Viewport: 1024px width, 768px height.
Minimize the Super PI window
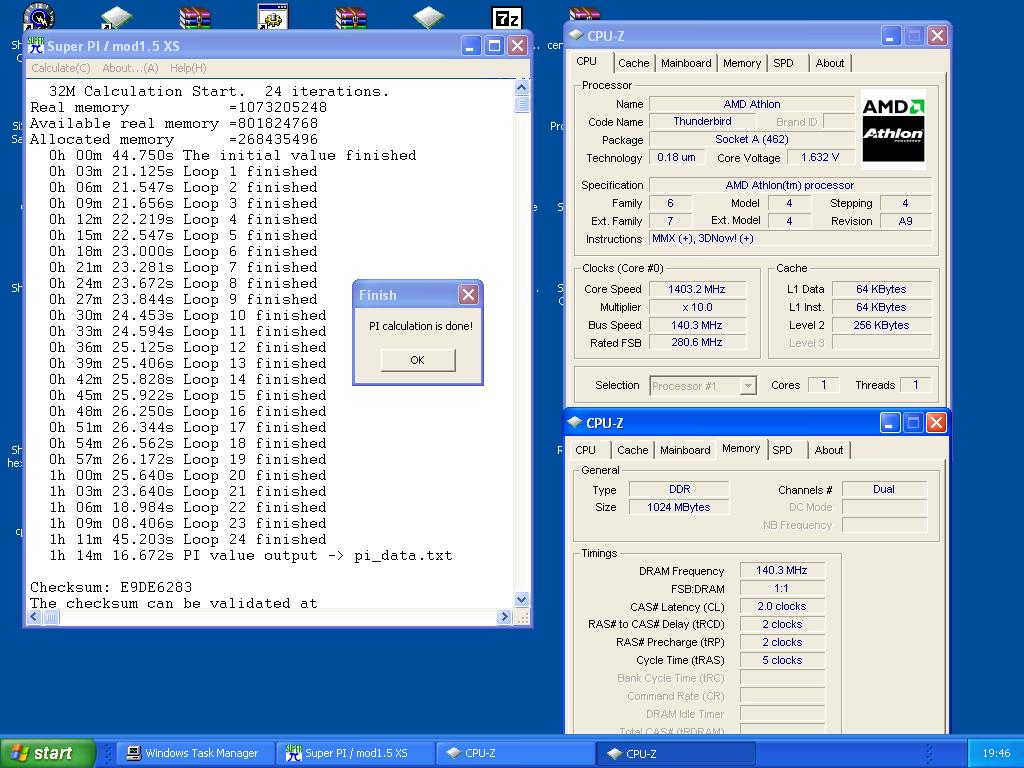coord(471,46)
